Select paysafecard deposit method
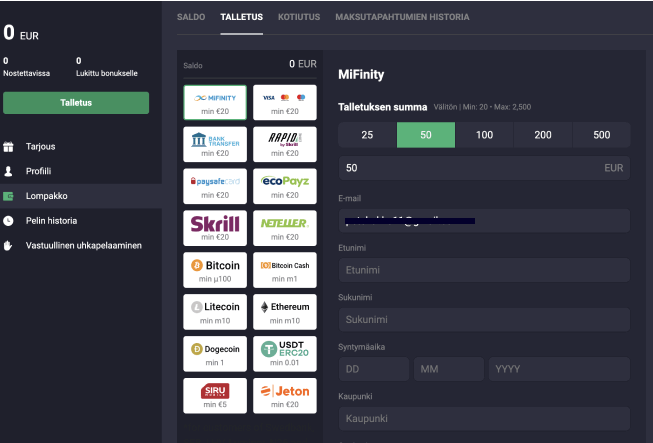 (x=215, y=186)
